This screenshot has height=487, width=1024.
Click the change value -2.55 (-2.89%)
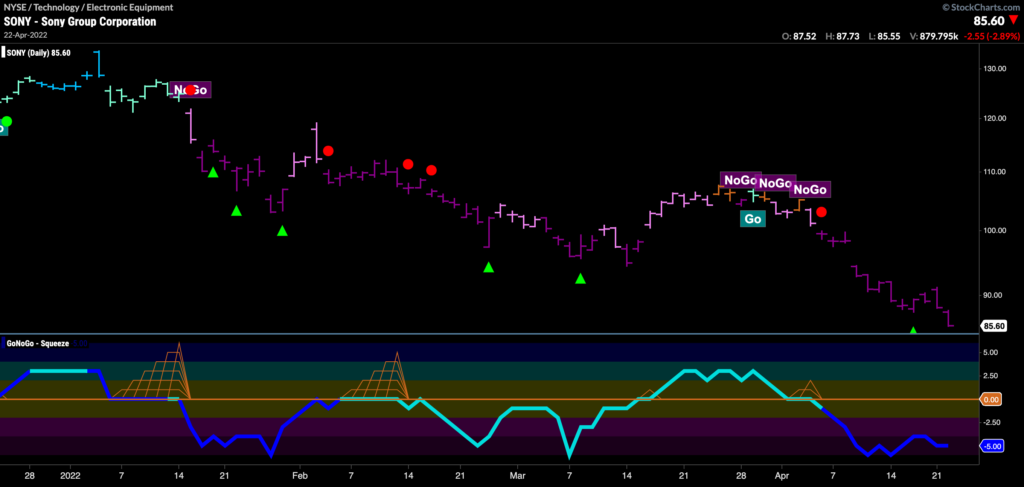[x=991, y=37]
